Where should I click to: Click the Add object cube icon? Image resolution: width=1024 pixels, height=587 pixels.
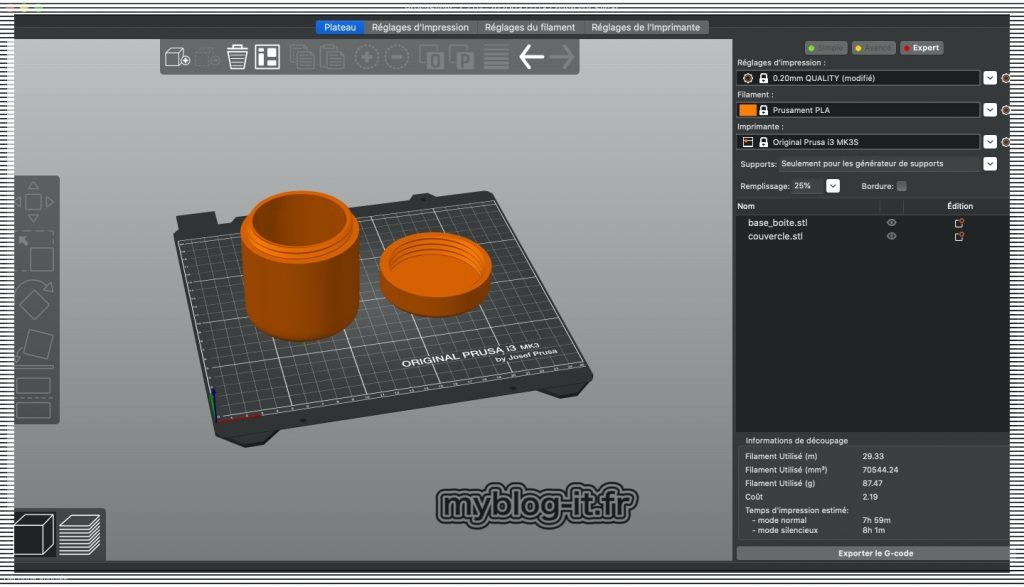177,57
